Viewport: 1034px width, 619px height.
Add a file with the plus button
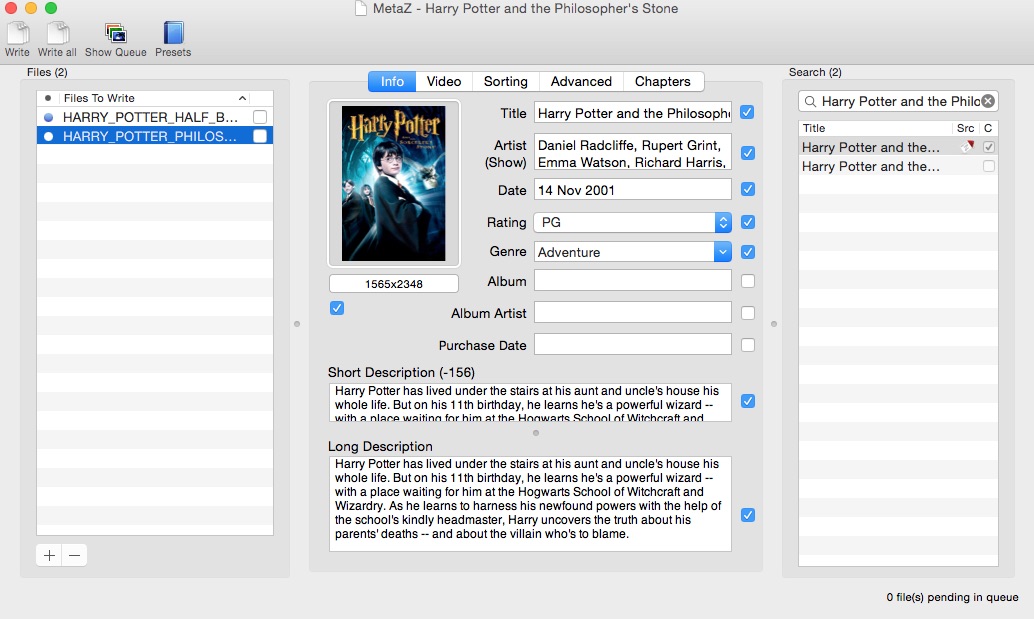point(49,555)
